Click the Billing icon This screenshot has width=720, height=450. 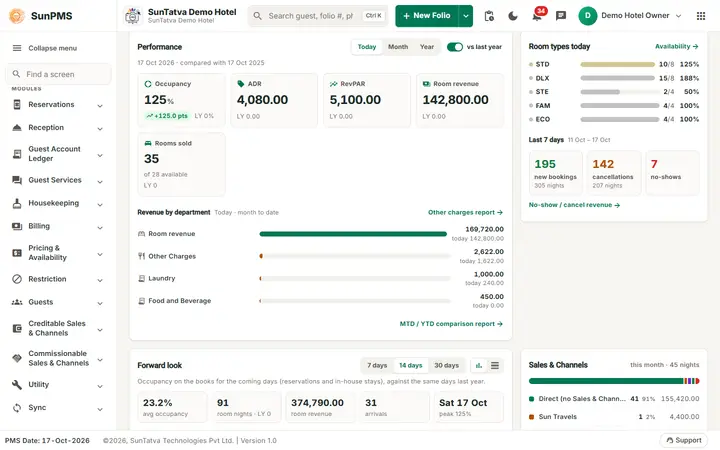tap(17, 226)
